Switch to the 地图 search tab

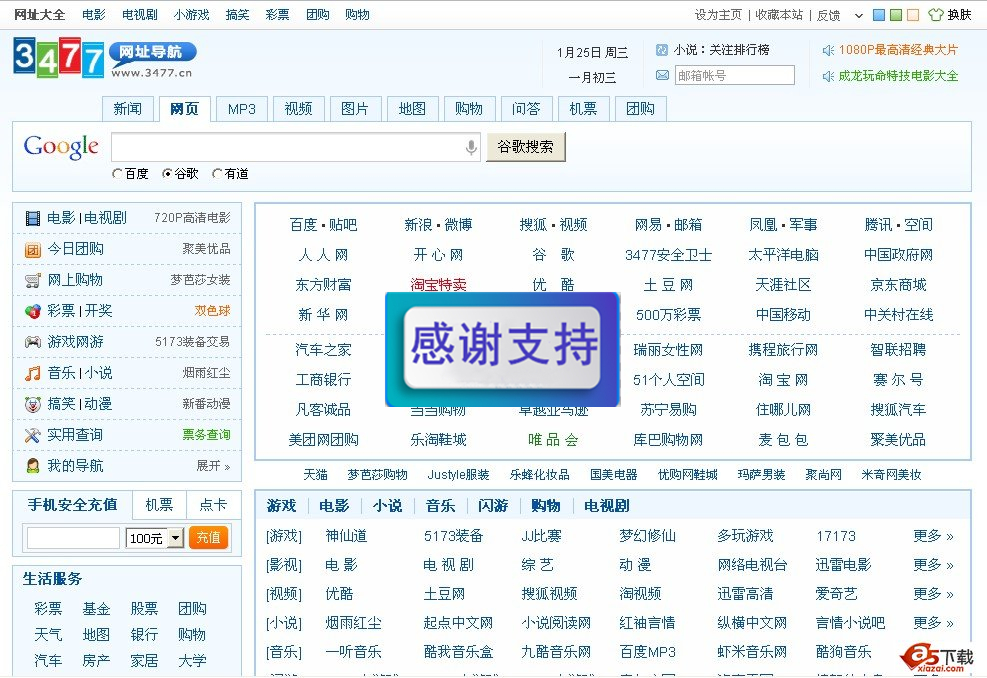(x=412, y=109)
